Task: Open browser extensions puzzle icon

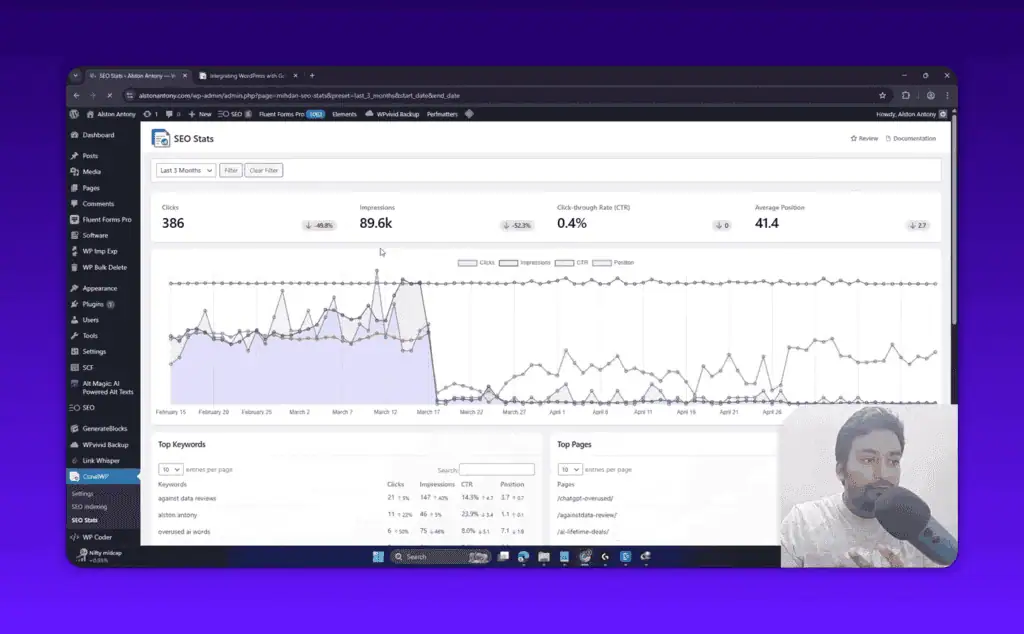Action: (905, 95)
